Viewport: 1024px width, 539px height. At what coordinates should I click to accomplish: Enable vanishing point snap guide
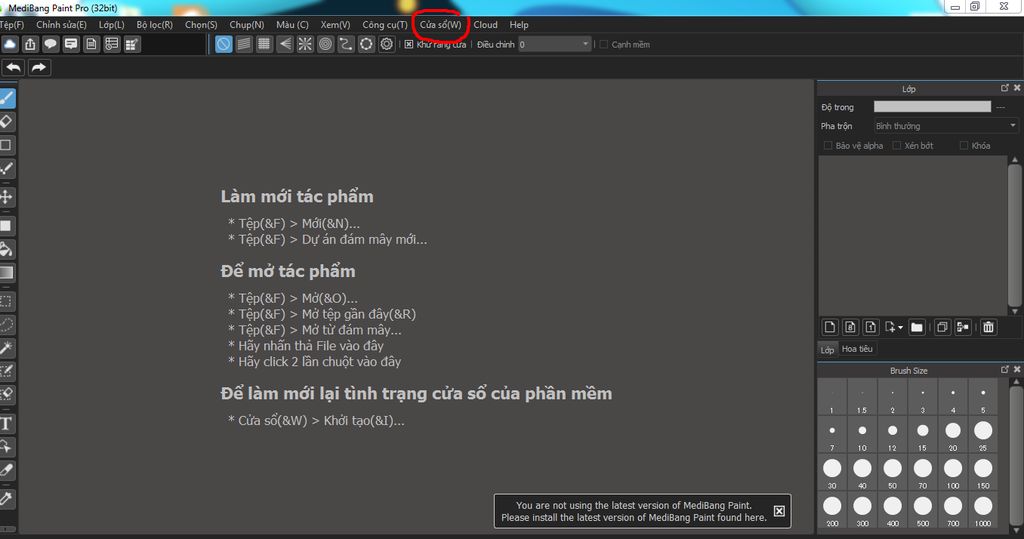click(x=285, y=44)
